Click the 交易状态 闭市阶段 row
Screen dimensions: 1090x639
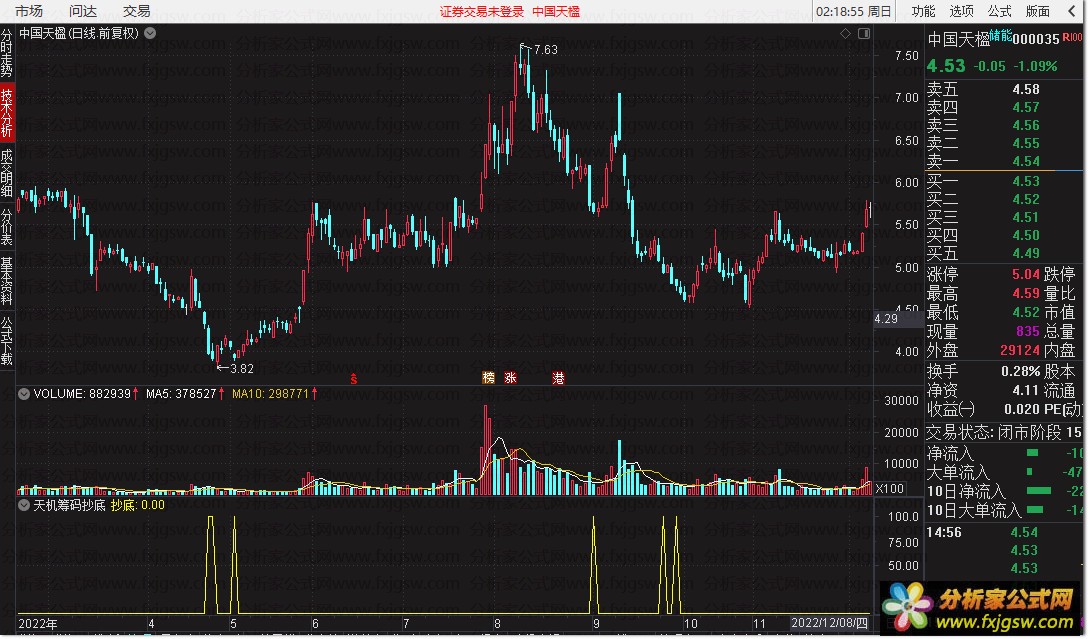tap(1004, 432)
